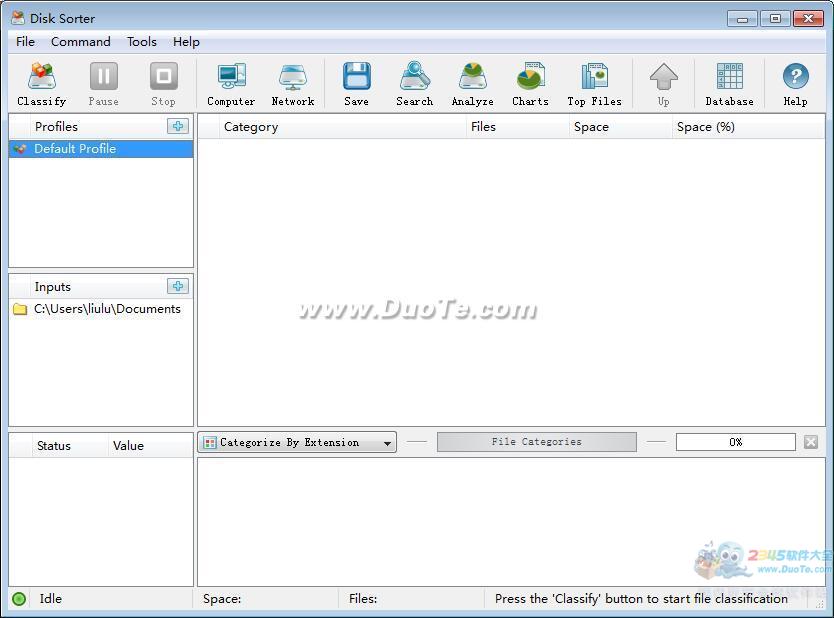The height and width of the screenshot is (618, 834).
Task: Click the Press 'Classify' hint message
Action: 641,599
